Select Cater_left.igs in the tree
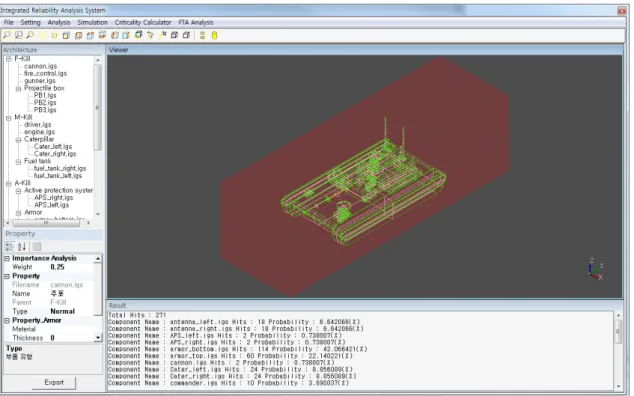 (53, 146)
